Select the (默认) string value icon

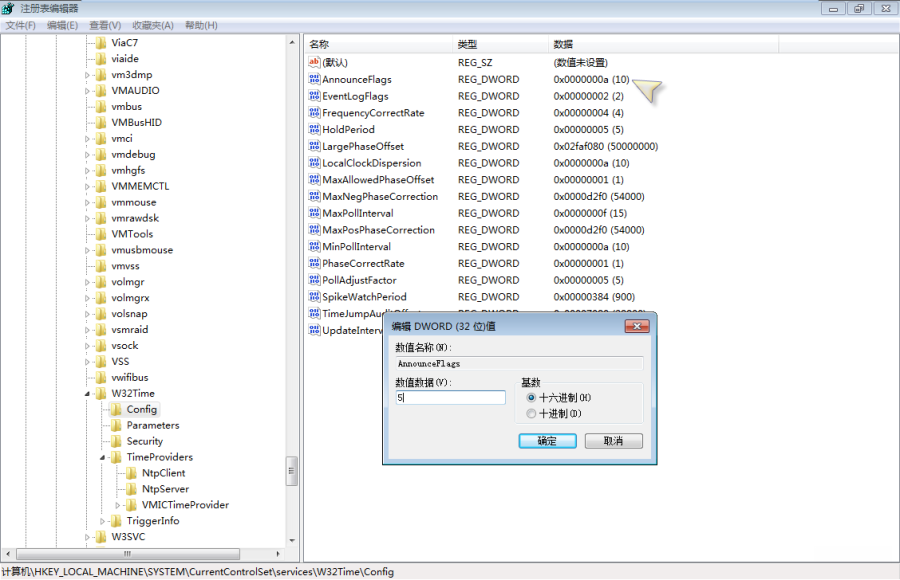click(314, 62)
